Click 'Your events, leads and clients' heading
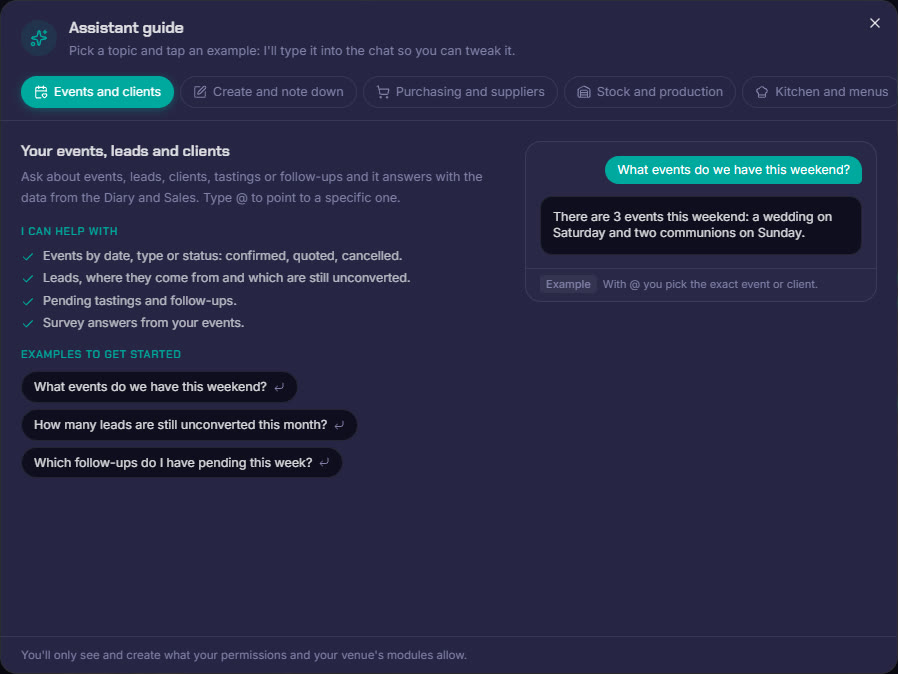The width and height of the screenshot is (898, 674). click(x=125, y=151)
